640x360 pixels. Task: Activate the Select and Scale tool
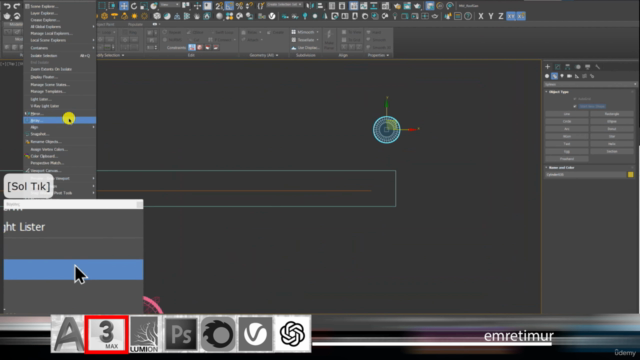pos(144,6)
